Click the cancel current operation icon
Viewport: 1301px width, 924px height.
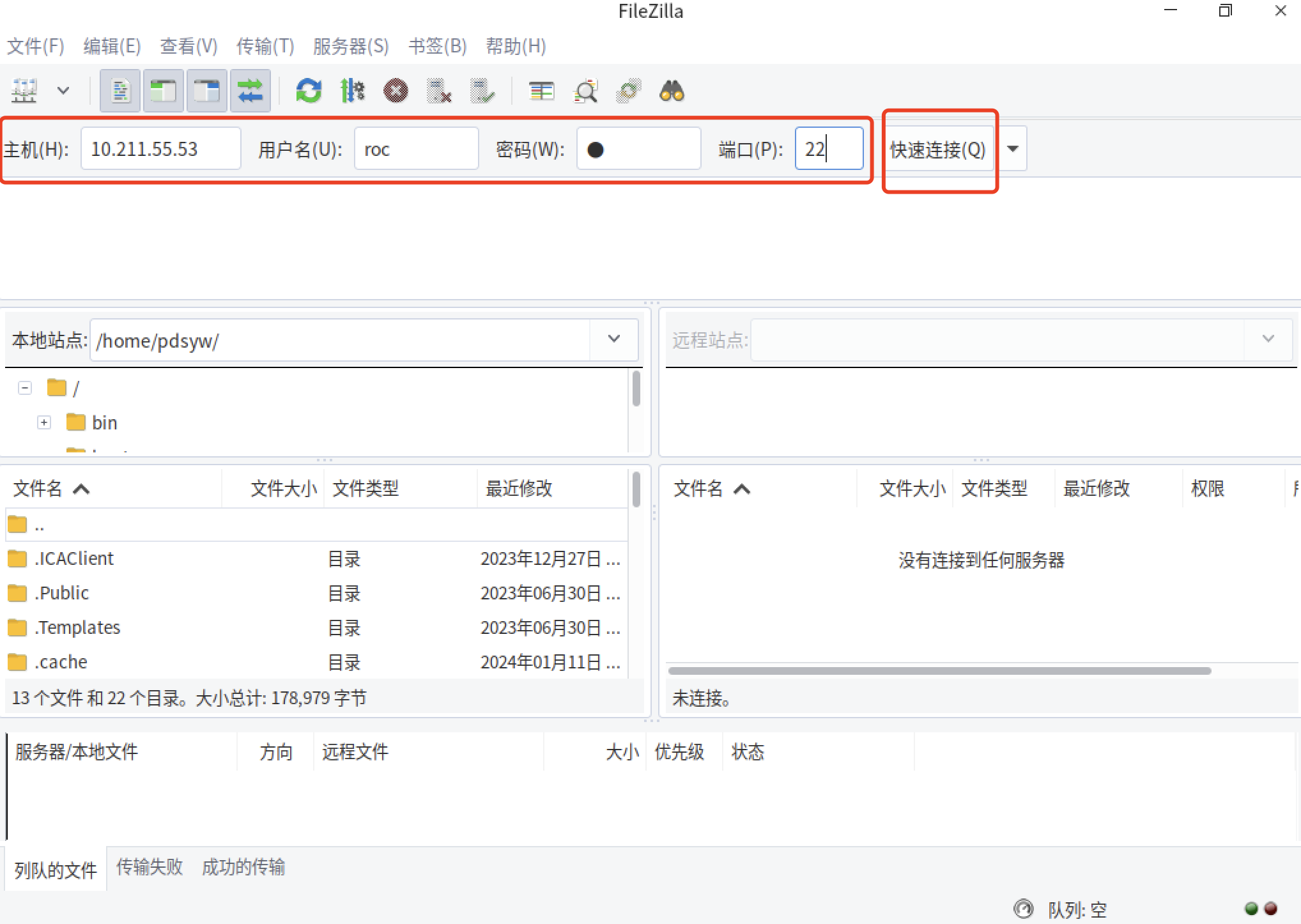[x=396, y=91]
